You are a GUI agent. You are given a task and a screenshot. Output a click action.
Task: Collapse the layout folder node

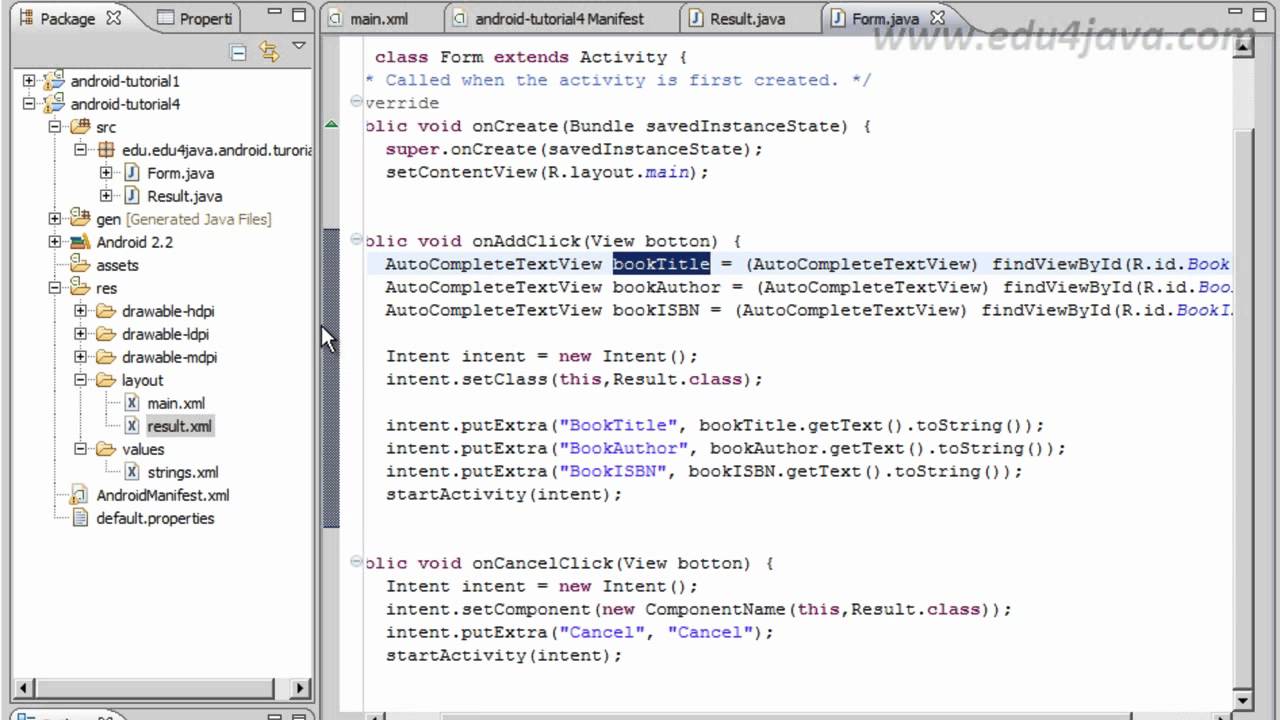coord(80,380)
